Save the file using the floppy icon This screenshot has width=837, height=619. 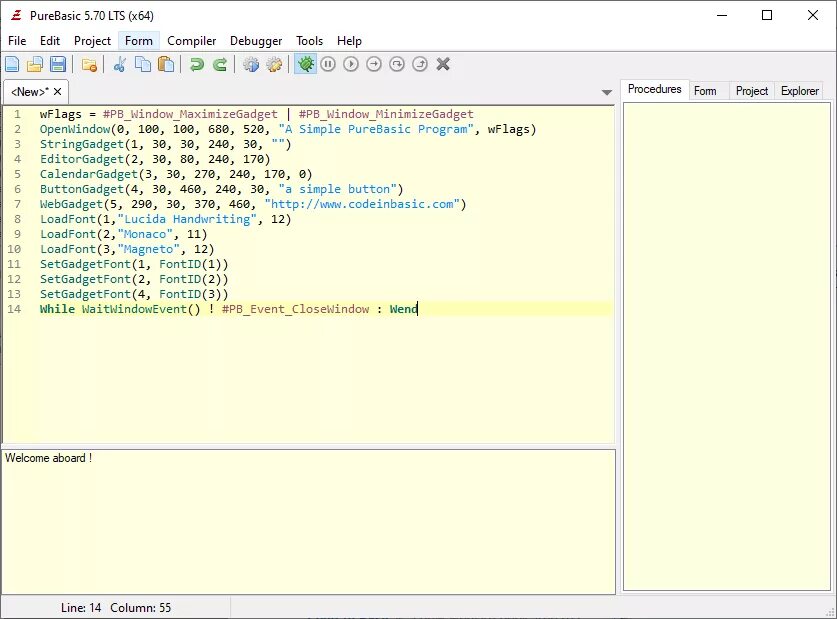[58, 65]
